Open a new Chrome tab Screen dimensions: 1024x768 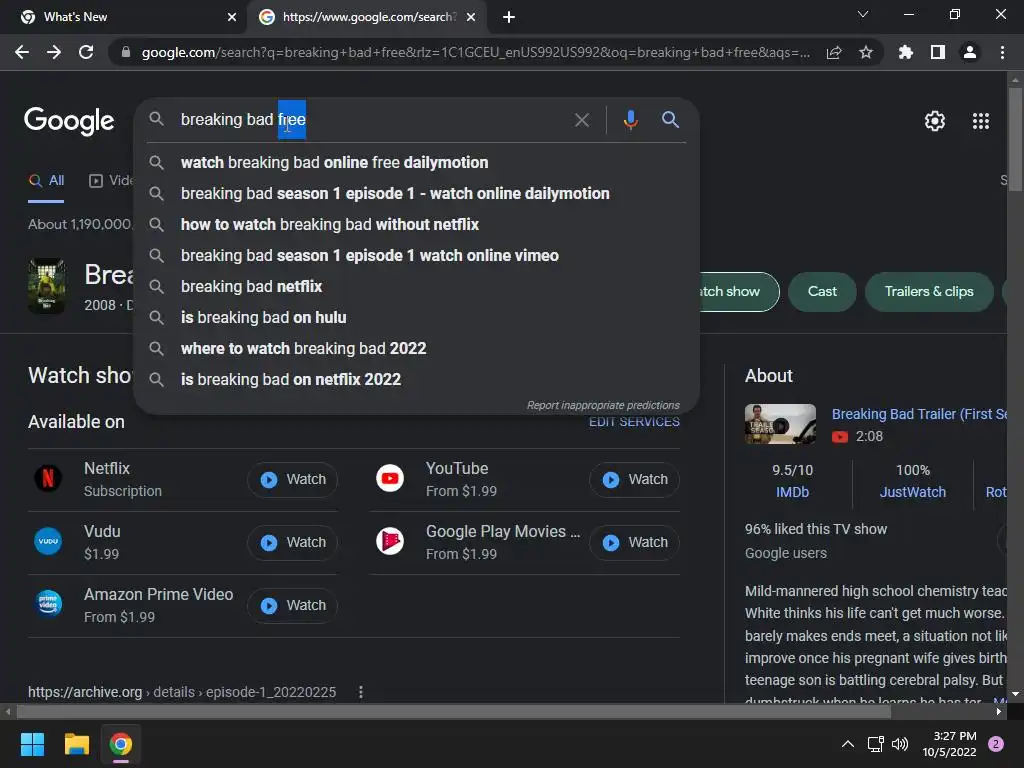[x=509, y=17]
